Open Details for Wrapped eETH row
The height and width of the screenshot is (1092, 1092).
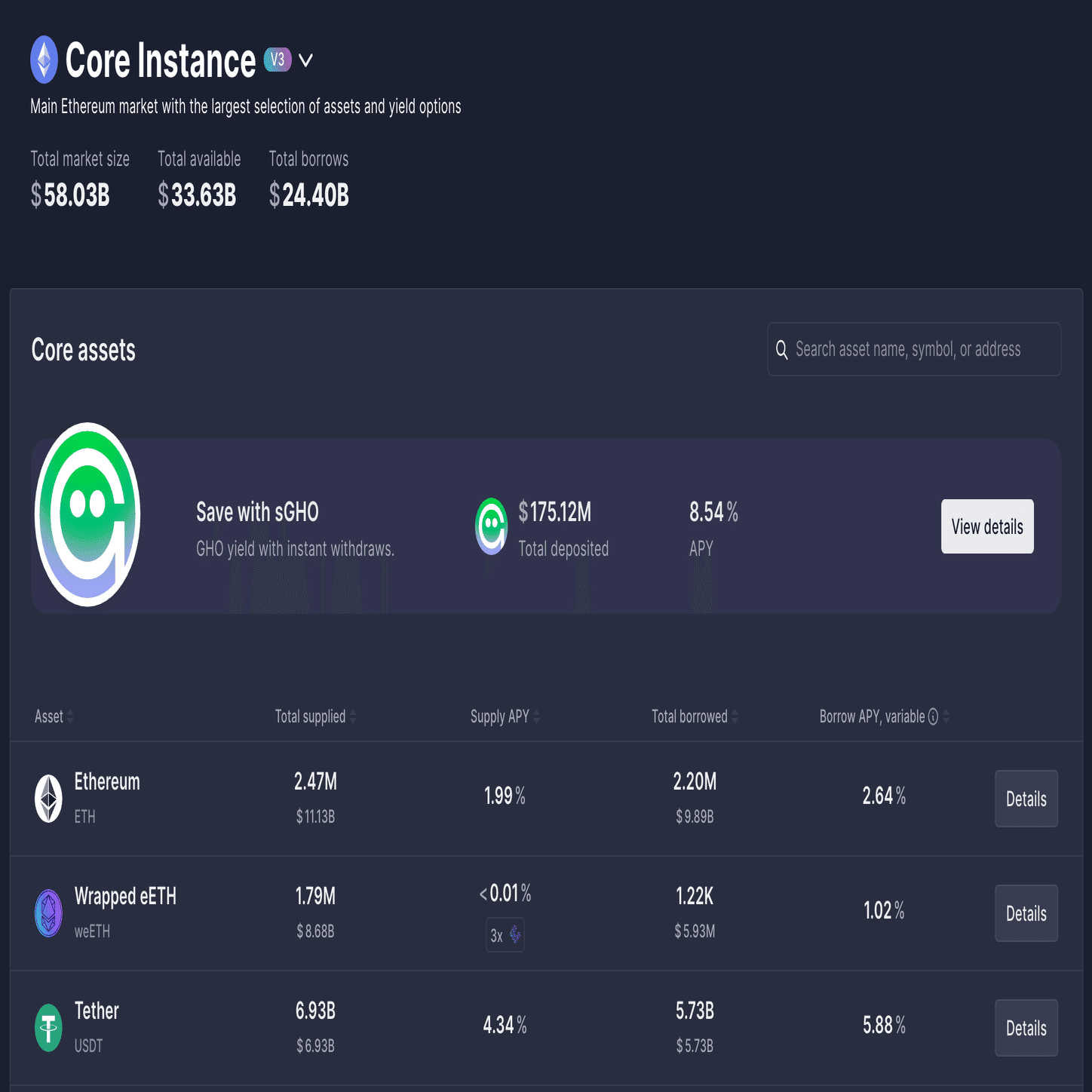click(x=1026, y=913)
